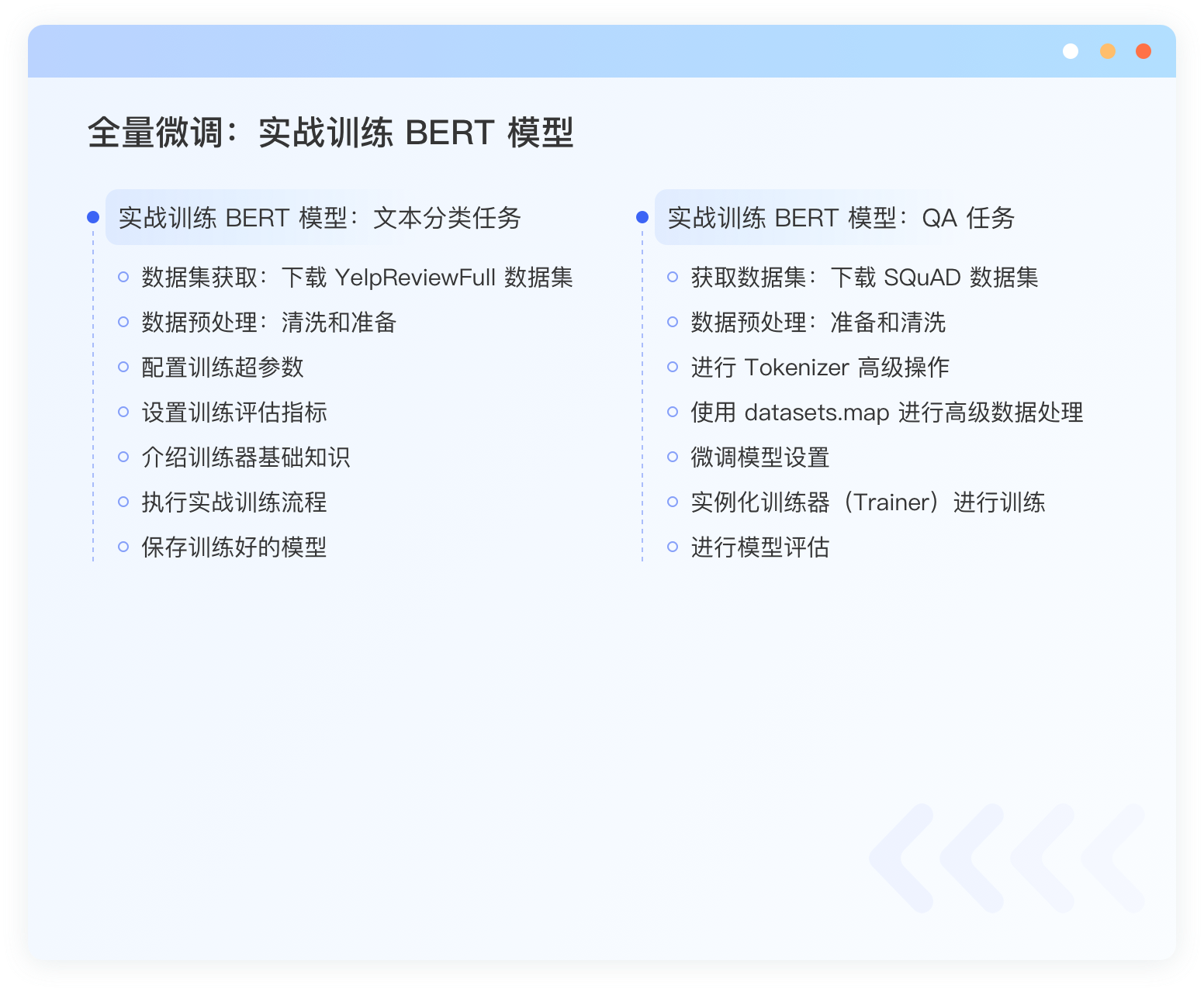
Task: Select the 实战训练 BERT 模型：文本分类任务 heading
Action: click(320, 218)
